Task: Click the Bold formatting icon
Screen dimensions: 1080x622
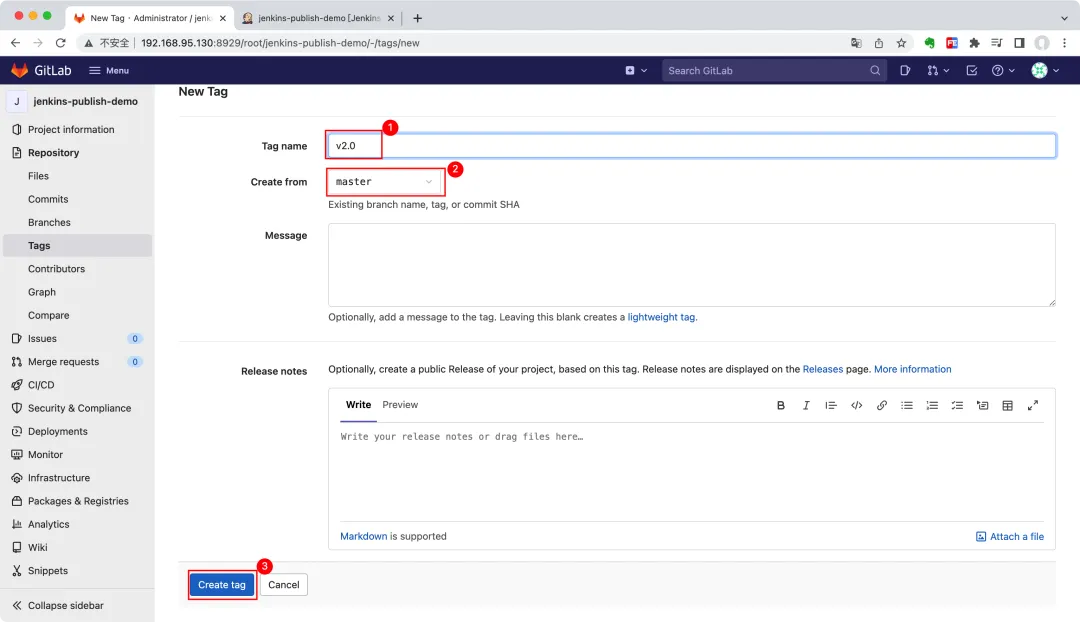Action: [x=780, y=405]
